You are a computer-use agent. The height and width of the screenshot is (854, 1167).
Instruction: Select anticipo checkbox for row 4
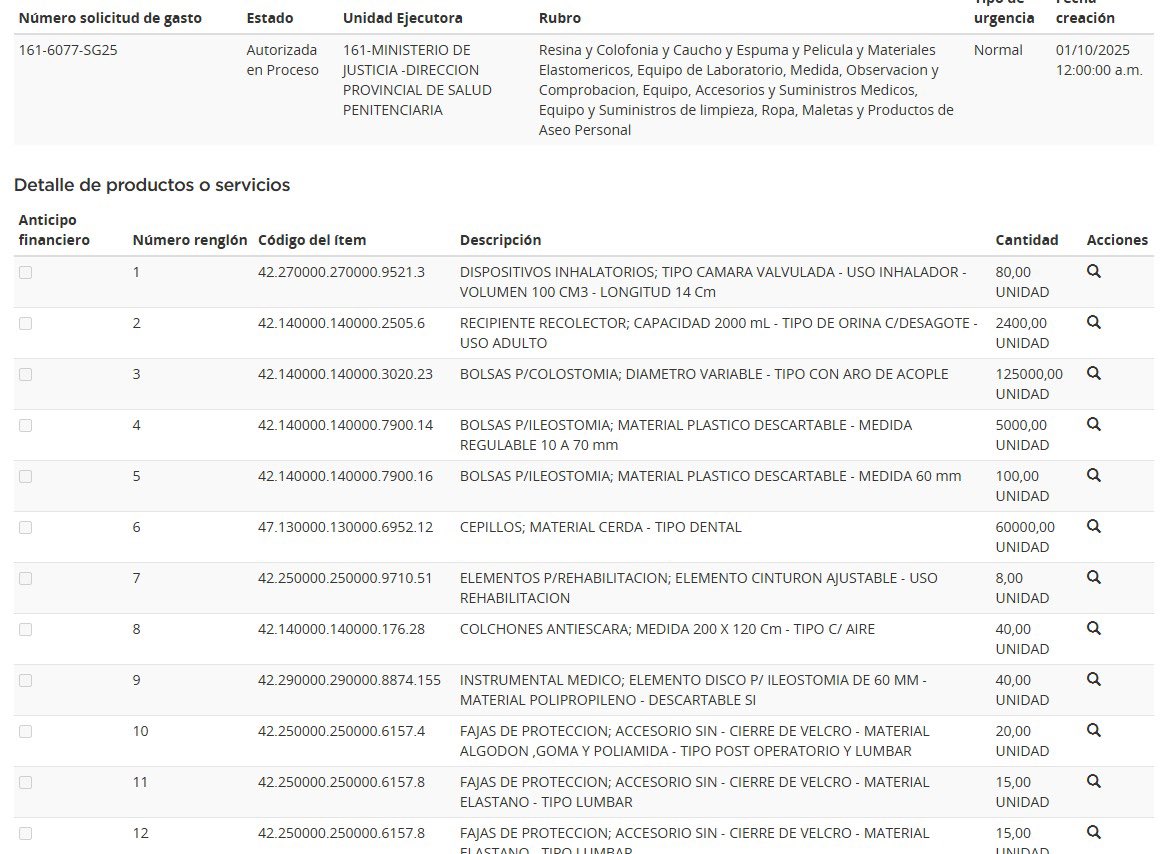click(x=25, y=426)
